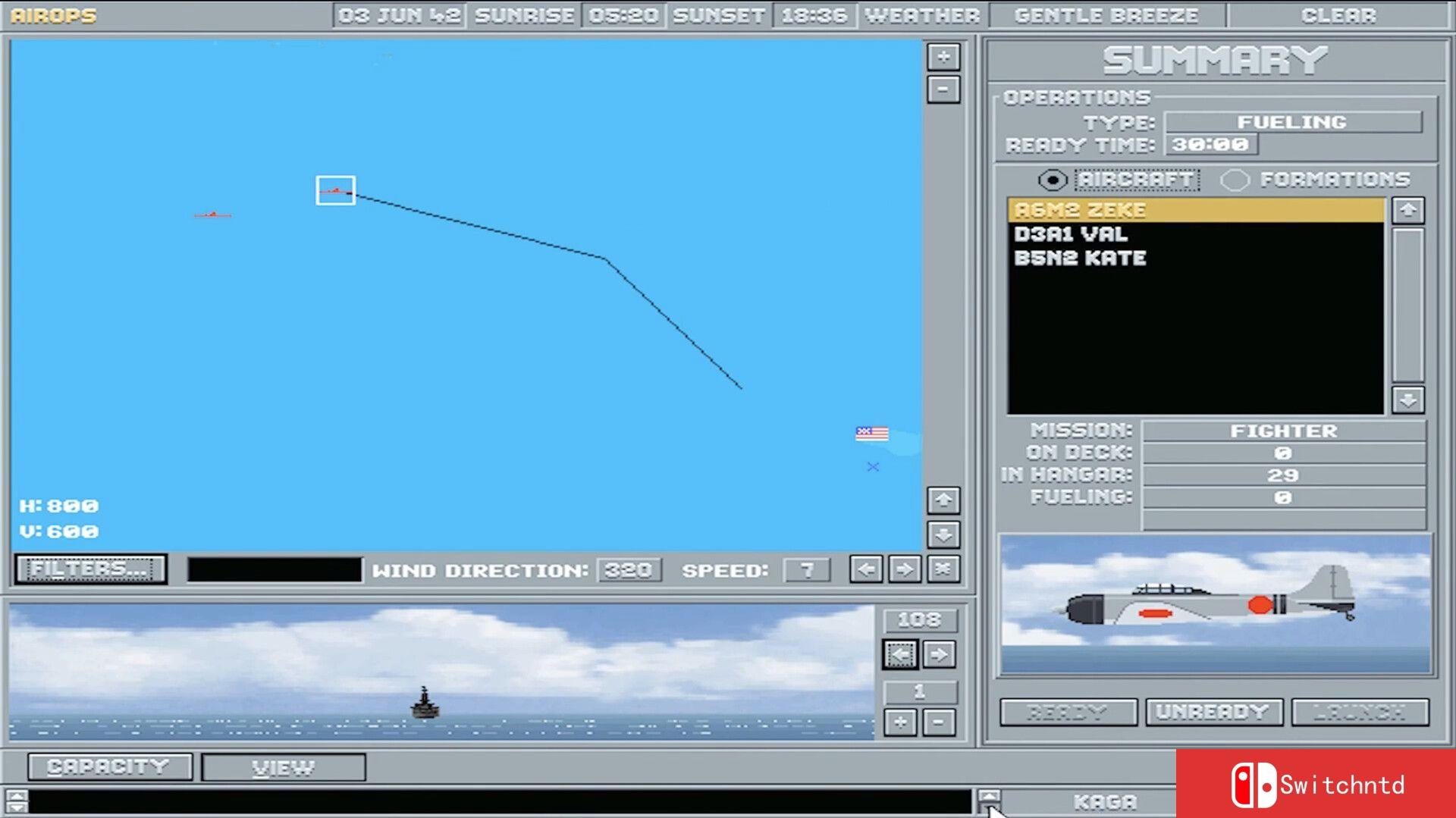1456x818 pixels.
Task: Click the ship in the sea view
Action: pos(425,703)
